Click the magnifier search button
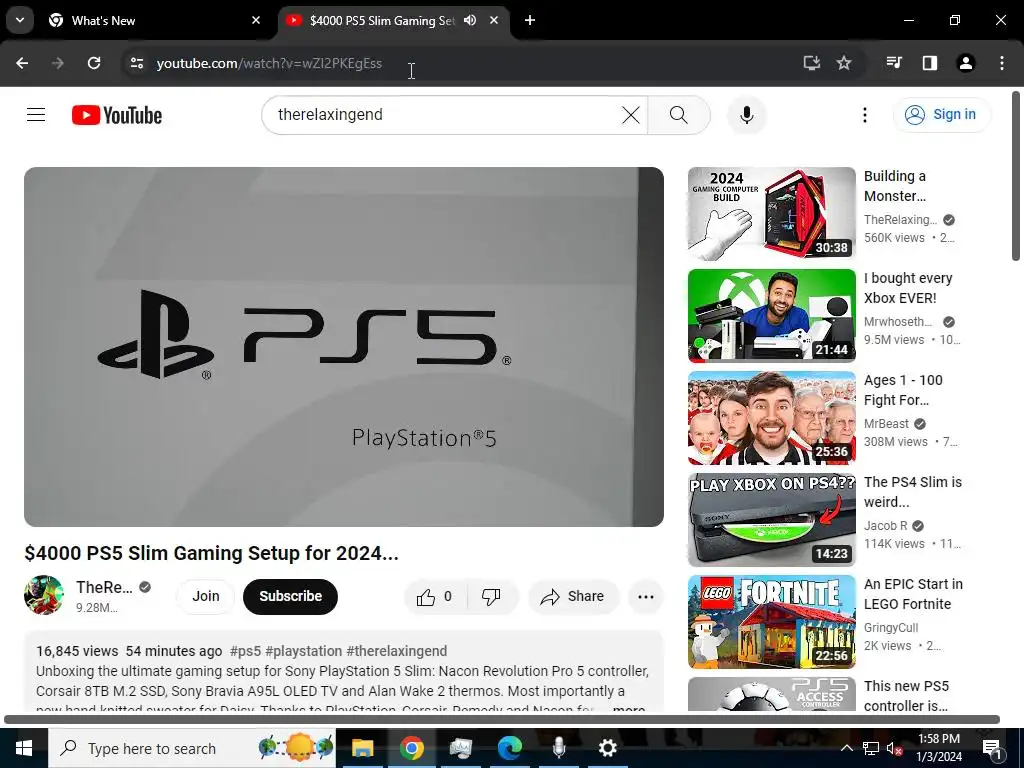 point(679,115)
